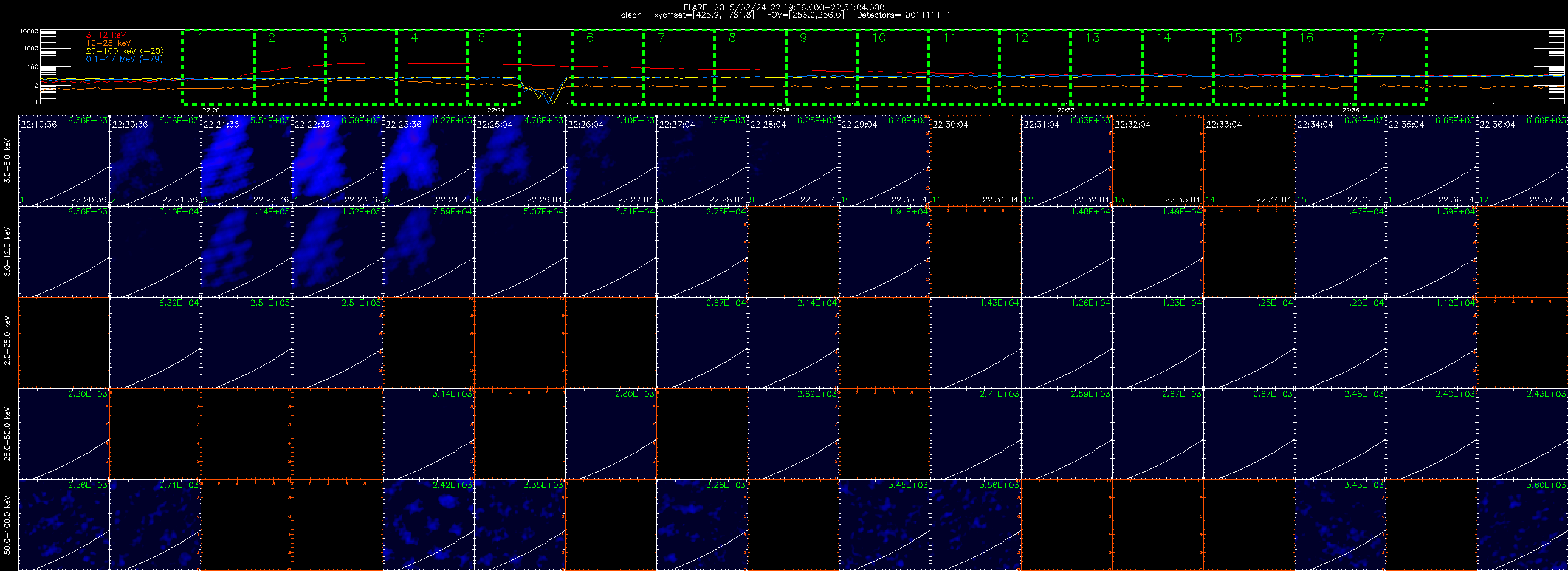Click the 22:20 tick label on time axis
Viewport: 1568px width, 571px height.
click(211, 110)
